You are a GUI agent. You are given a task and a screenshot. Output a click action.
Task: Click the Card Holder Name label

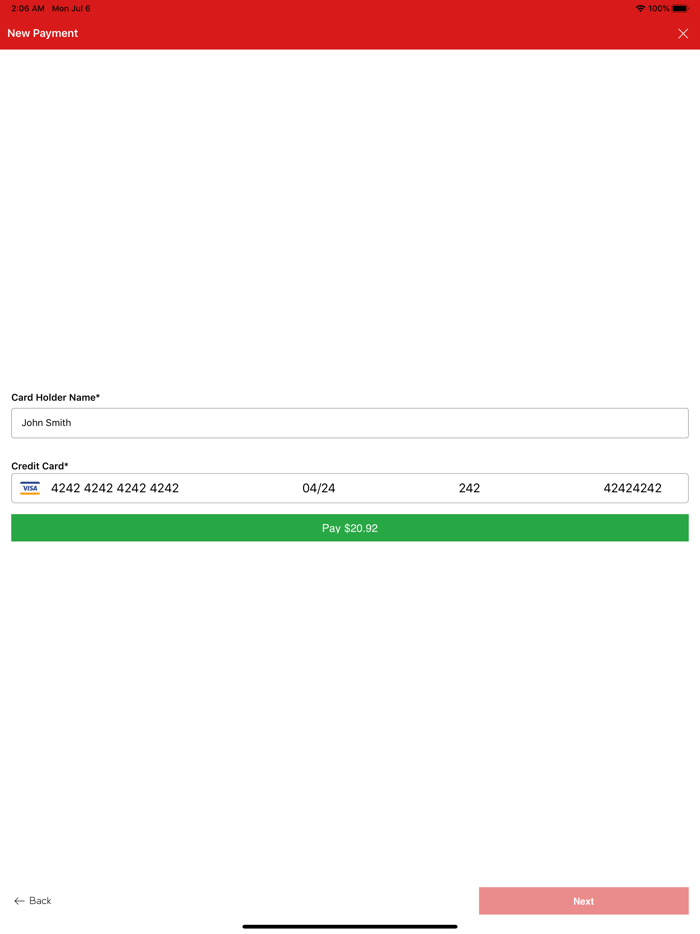(x=56, y=398)
